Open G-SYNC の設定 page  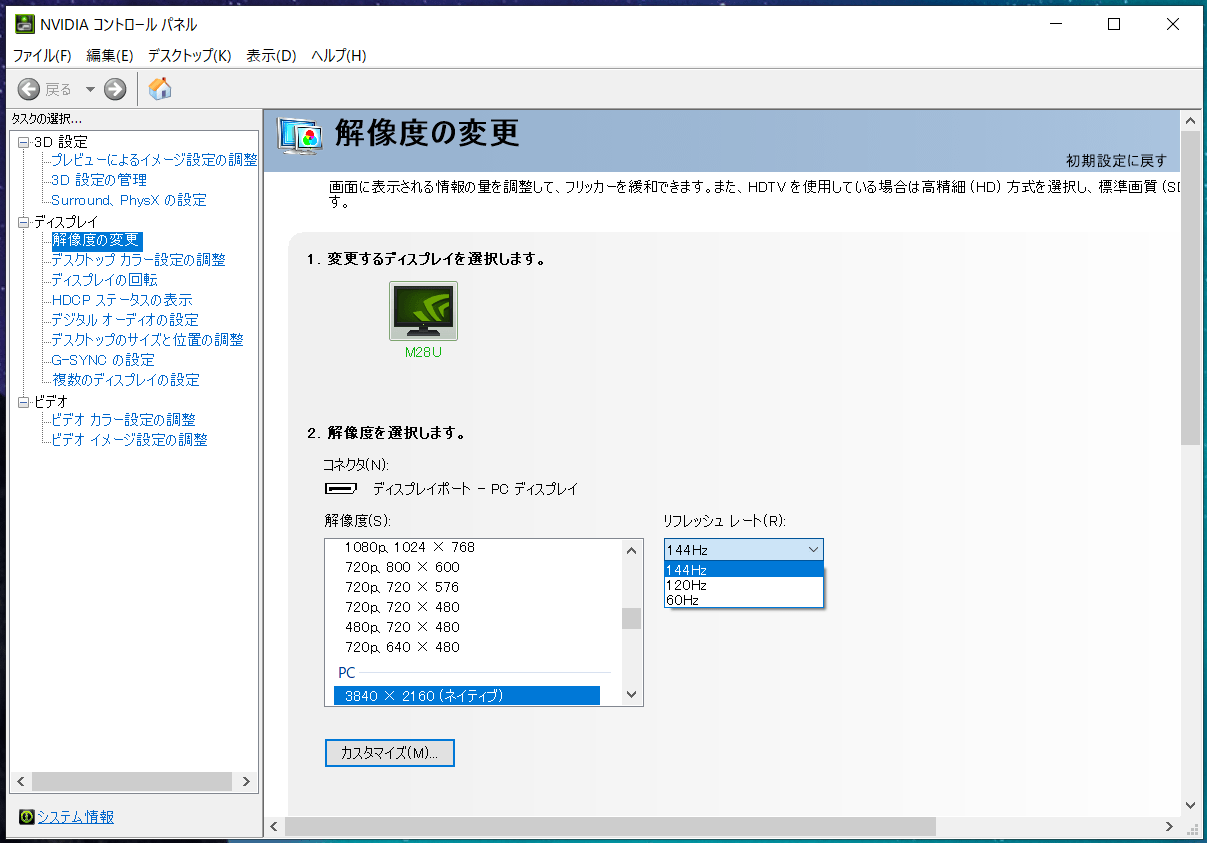pos(103,360)
